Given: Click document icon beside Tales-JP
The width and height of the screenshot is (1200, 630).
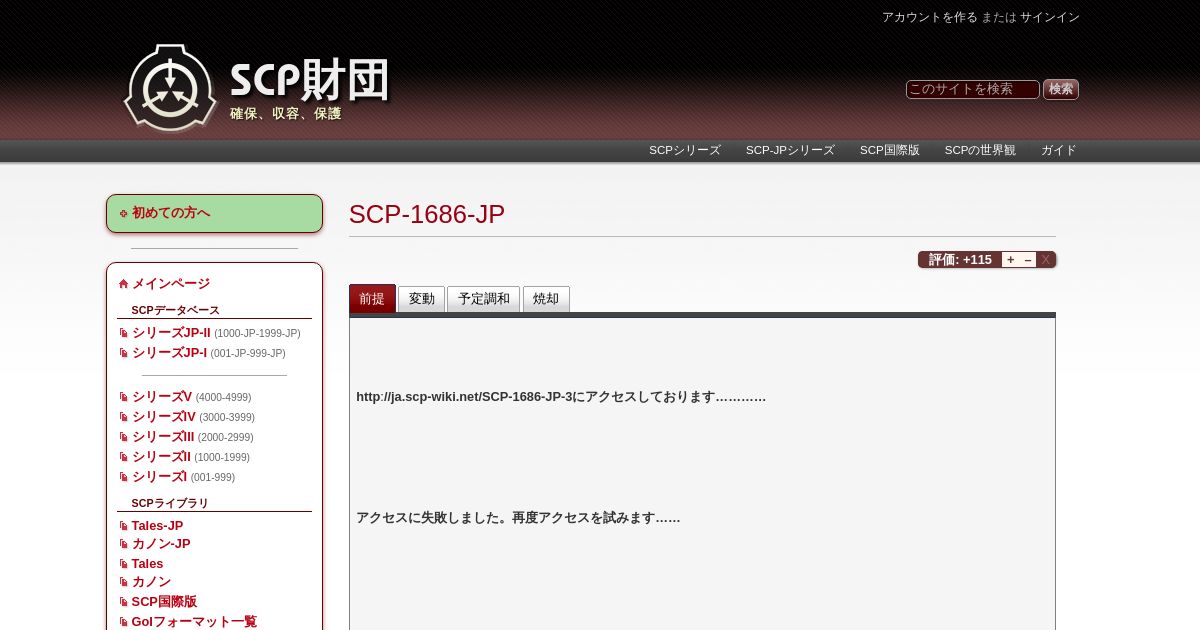Looking at the screenshot, I should 124,526.
